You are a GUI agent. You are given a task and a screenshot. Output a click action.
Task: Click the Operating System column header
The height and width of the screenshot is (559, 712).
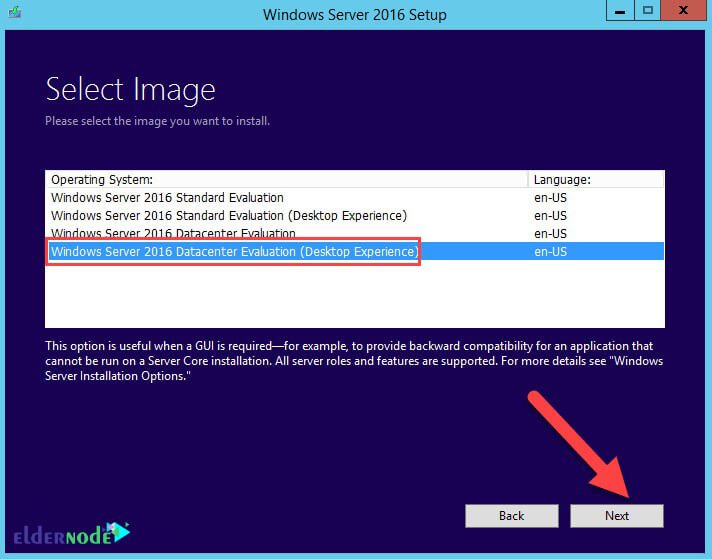pos(287,179)
